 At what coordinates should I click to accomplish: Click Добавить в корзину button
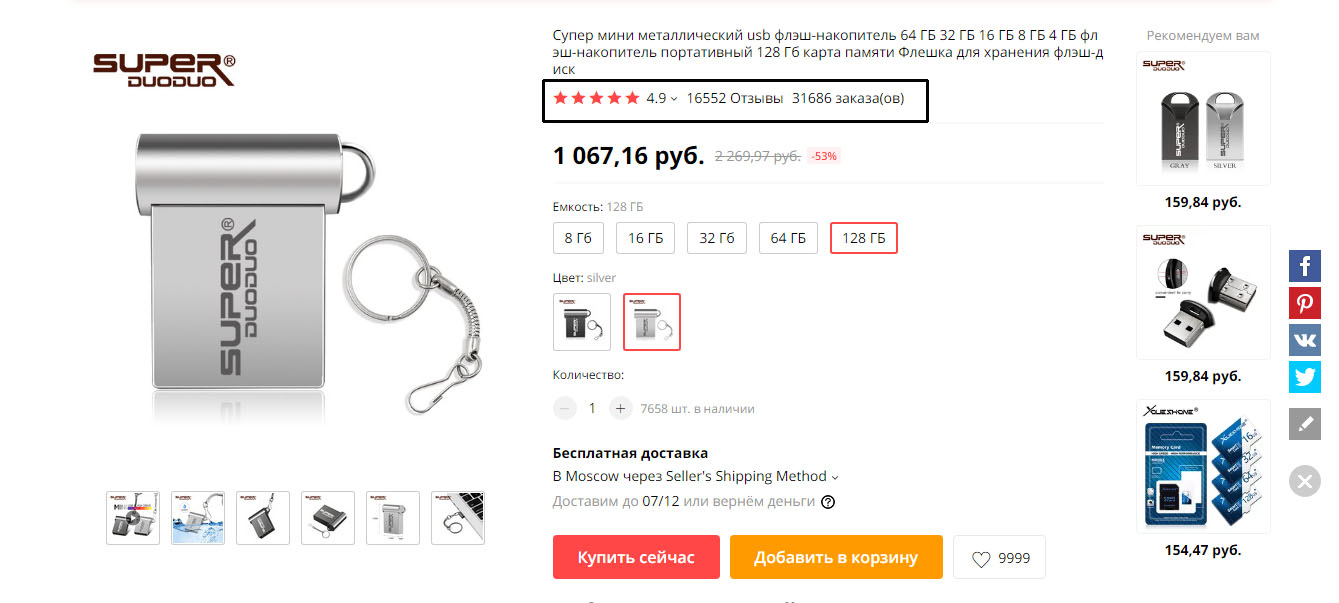836,557
